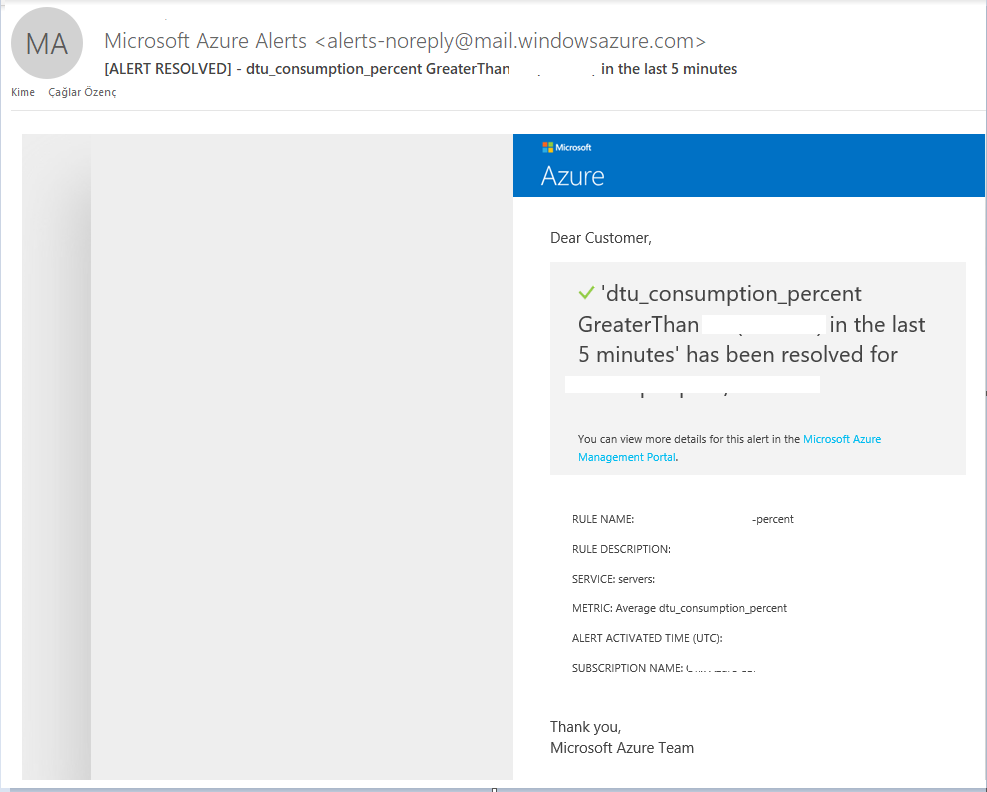Click the 'dtu_consumption_percent' heading in the alert box

tap(731, 293)
